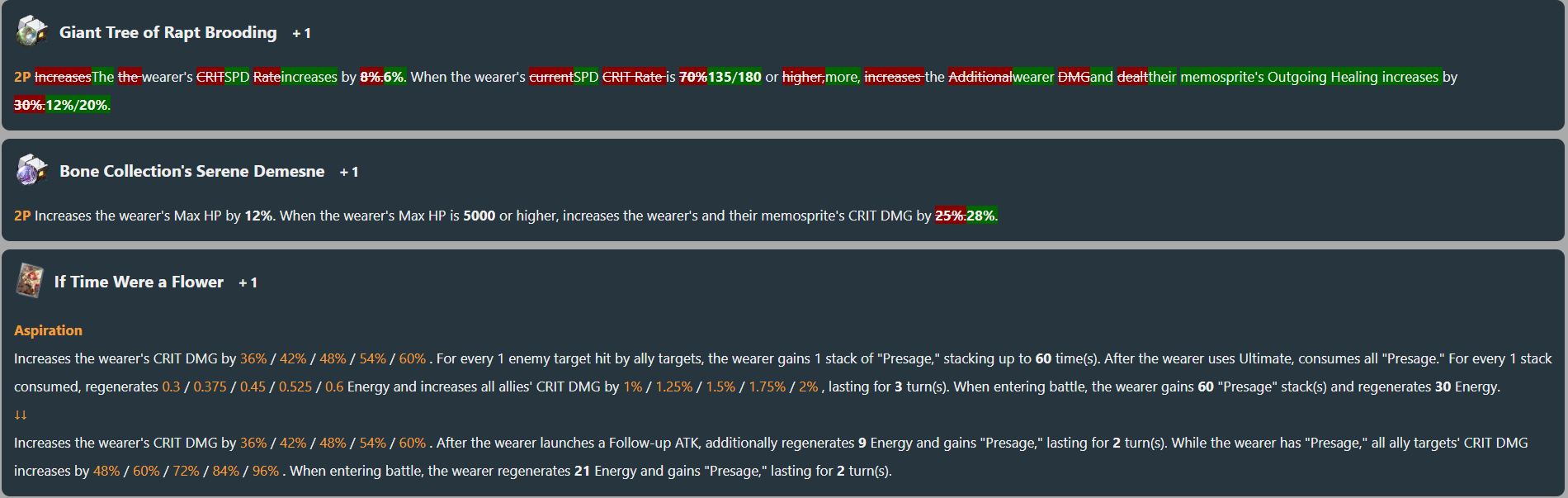The width and height of the screenshot is (1568, 498).
Task: Open the Giant Tree of Rapt Brooding title
Action: tap(168, 32)
